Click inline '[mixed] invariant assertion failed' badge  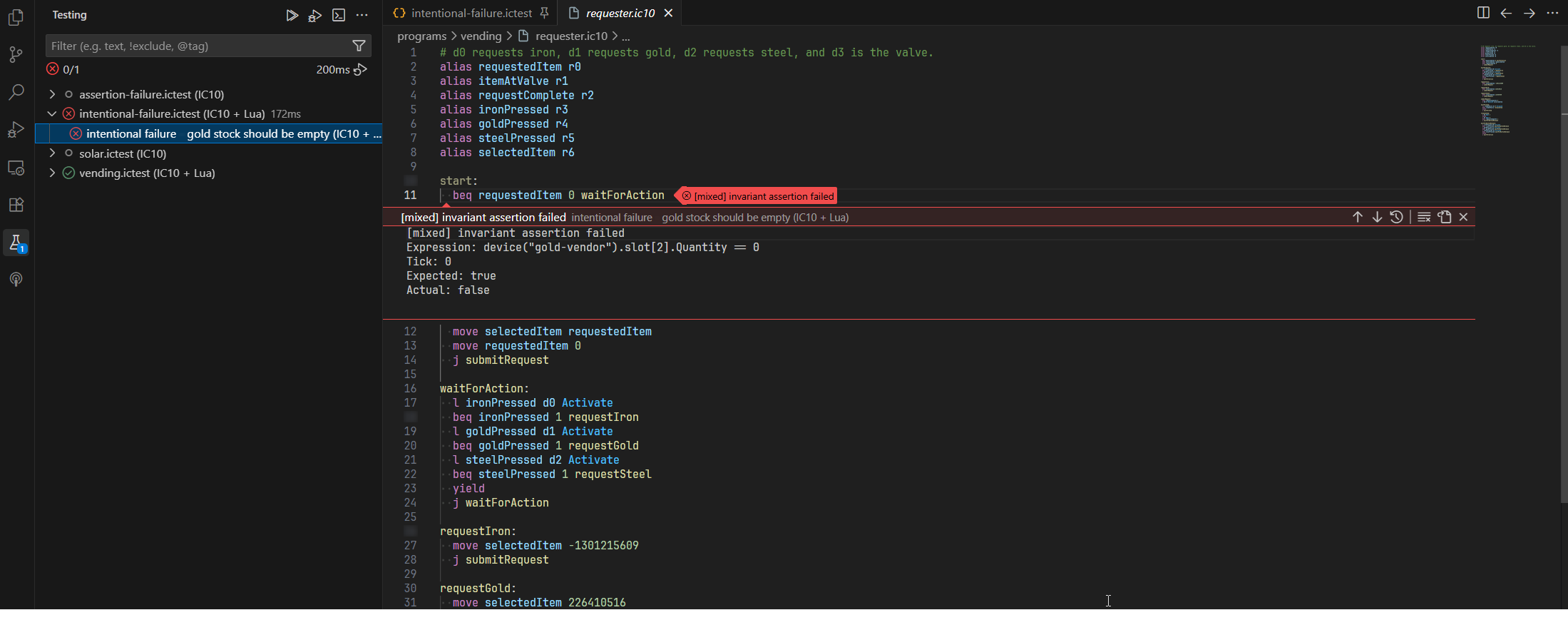(757, 196)
